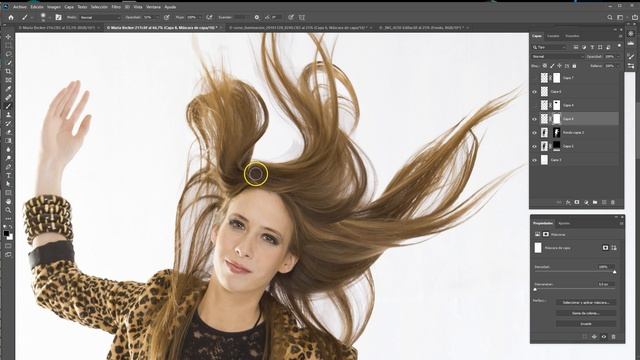Select the Clone Stamp tool
Screen dimensions: 640x360
(8, 115)
